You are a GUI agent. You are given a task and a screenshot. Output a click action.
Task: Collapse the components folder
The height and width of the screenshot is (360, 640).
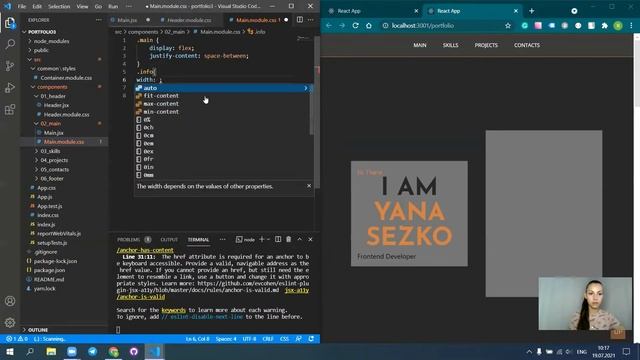(x=52, y=87)
